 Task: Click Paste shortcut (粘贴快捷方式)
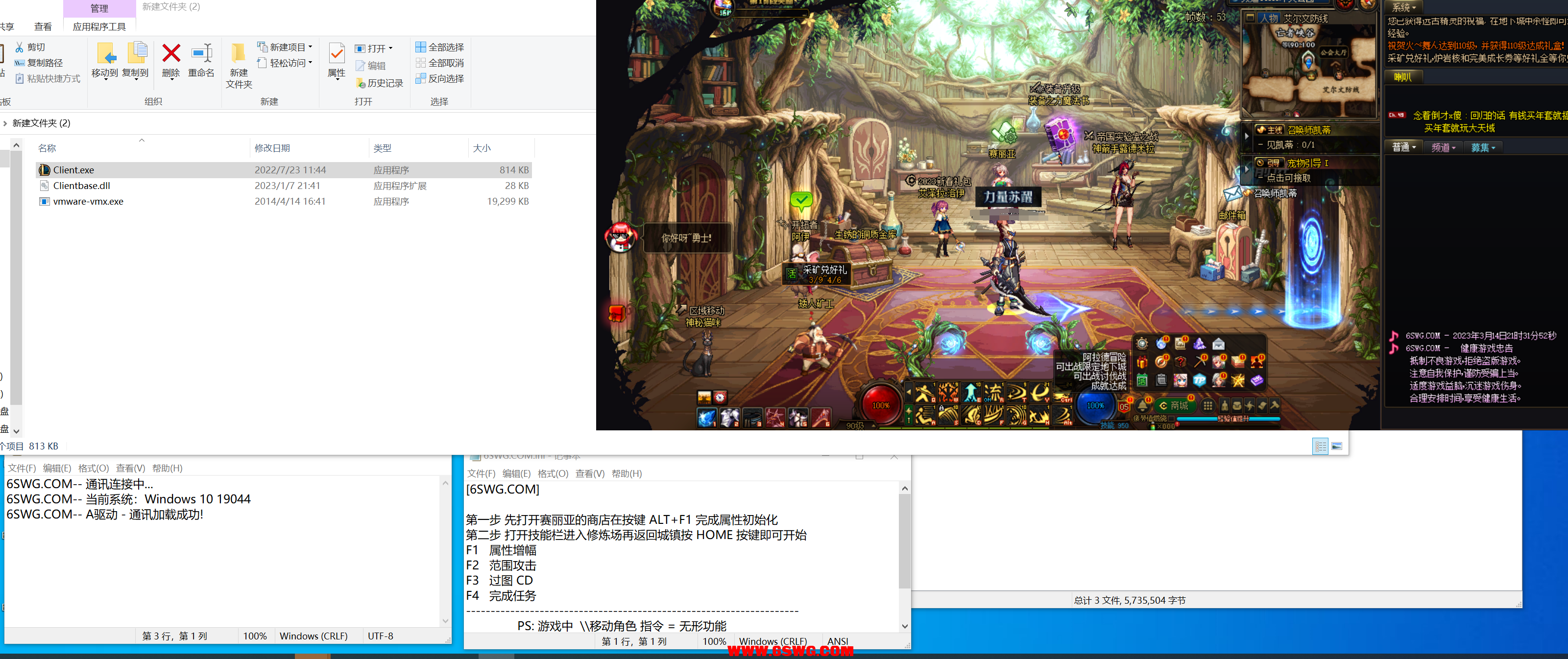pos(48,78)
